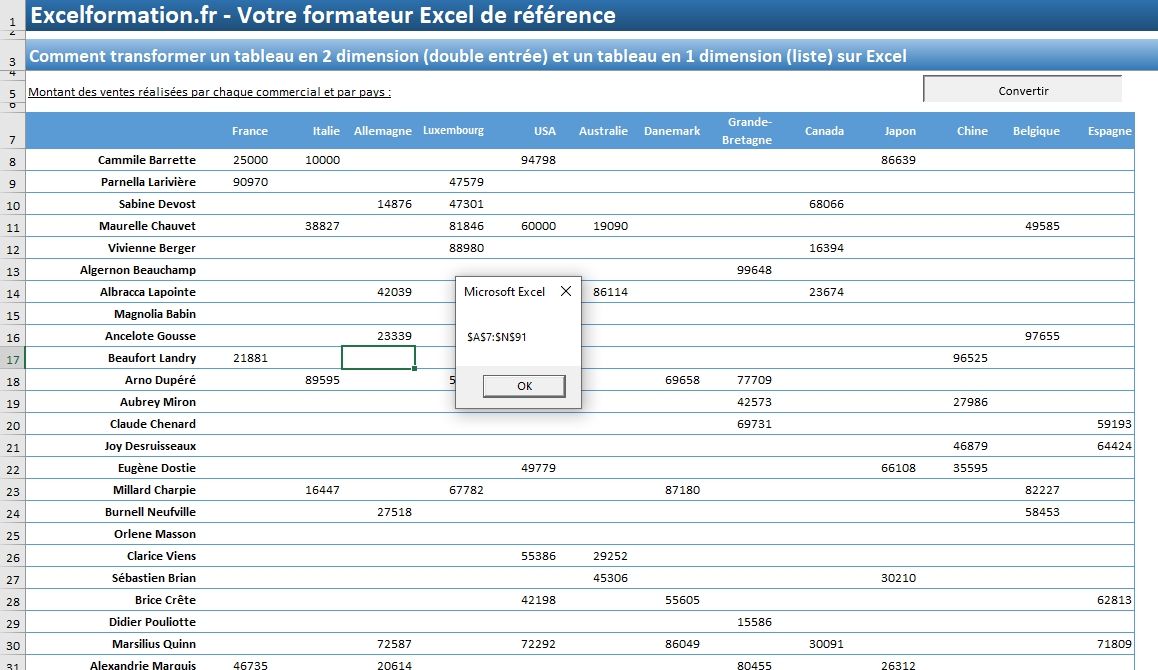Click the Convertir button
1158x670 pixels.
(1022, 89)
